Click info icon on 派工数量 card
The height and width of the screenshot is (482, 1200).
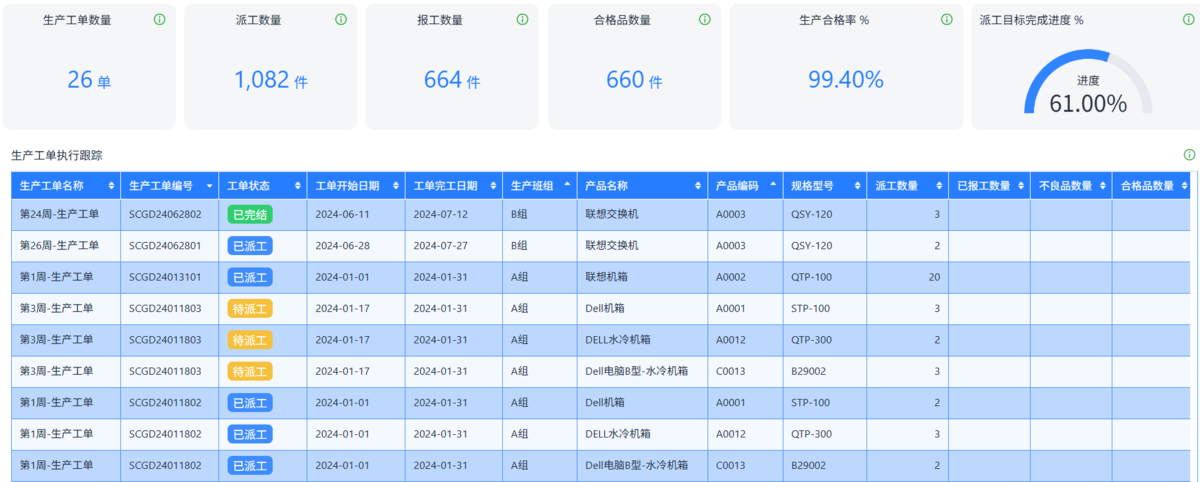click(341, 19)
